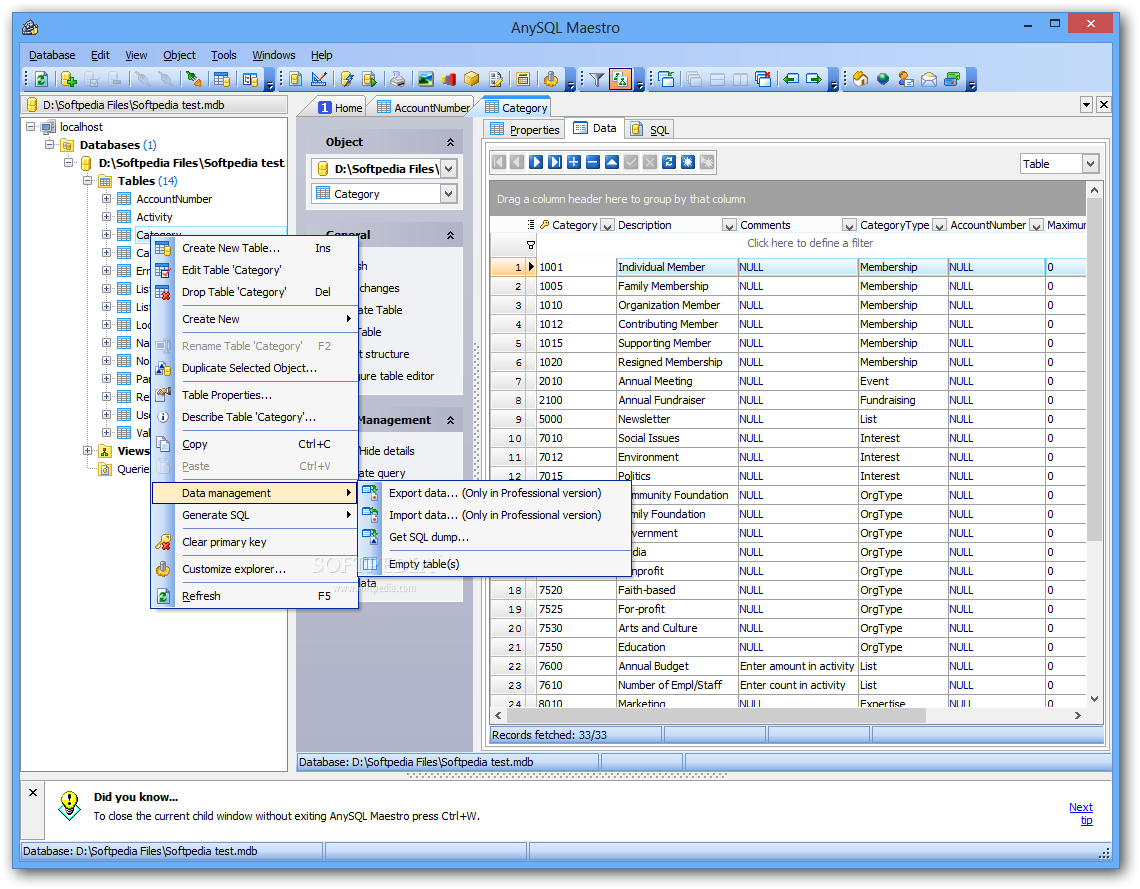1140x889 pixels.
Task: Click 'Click here to define a filter' row
Action: pos(810,243)
